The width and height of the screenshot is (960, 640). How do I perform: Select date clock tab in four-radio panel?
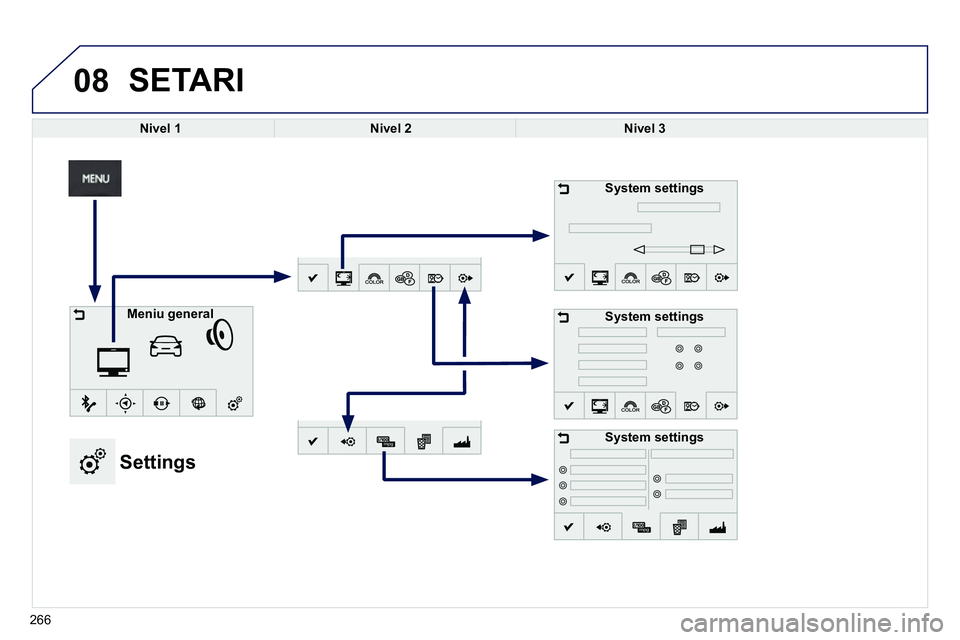[x=692, y=405]
